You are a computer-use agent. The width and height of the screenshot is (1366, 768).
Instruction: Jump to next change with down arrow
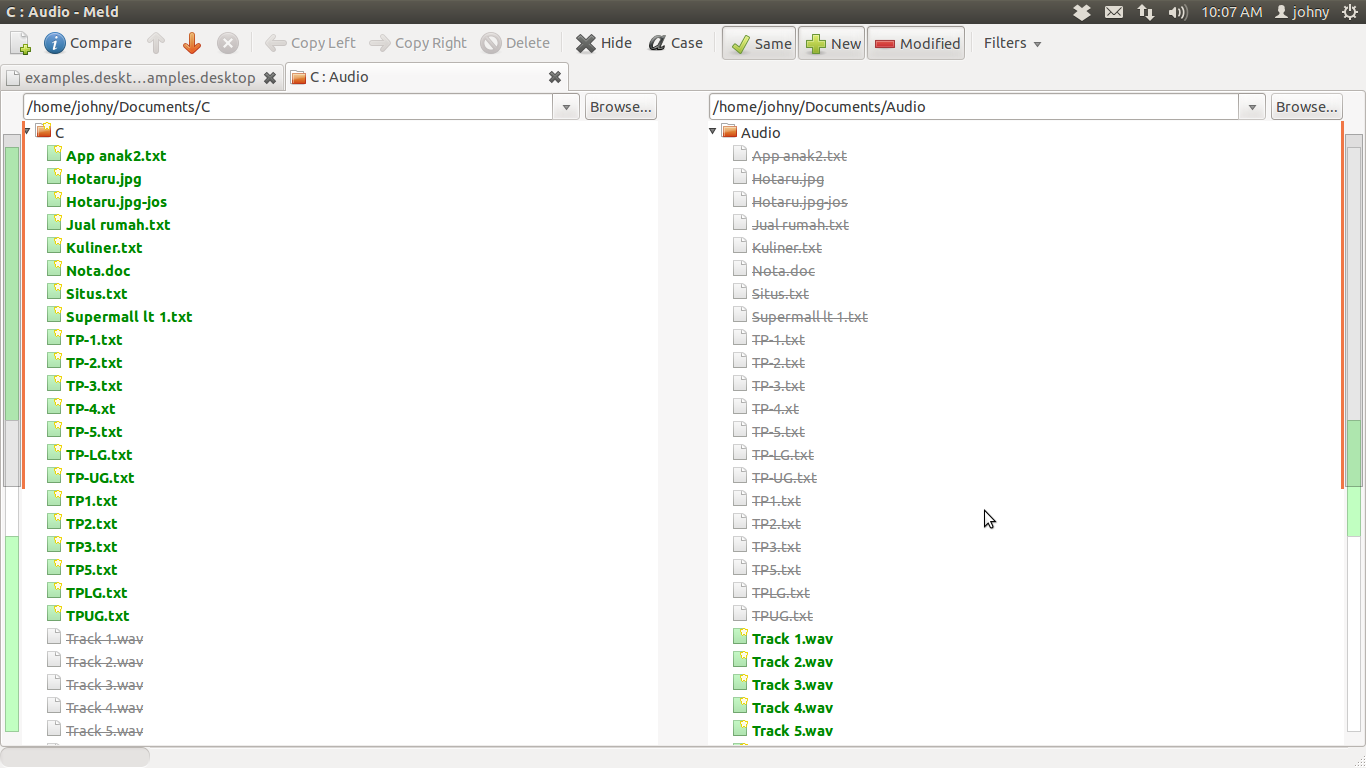click(x=192, y=43)
